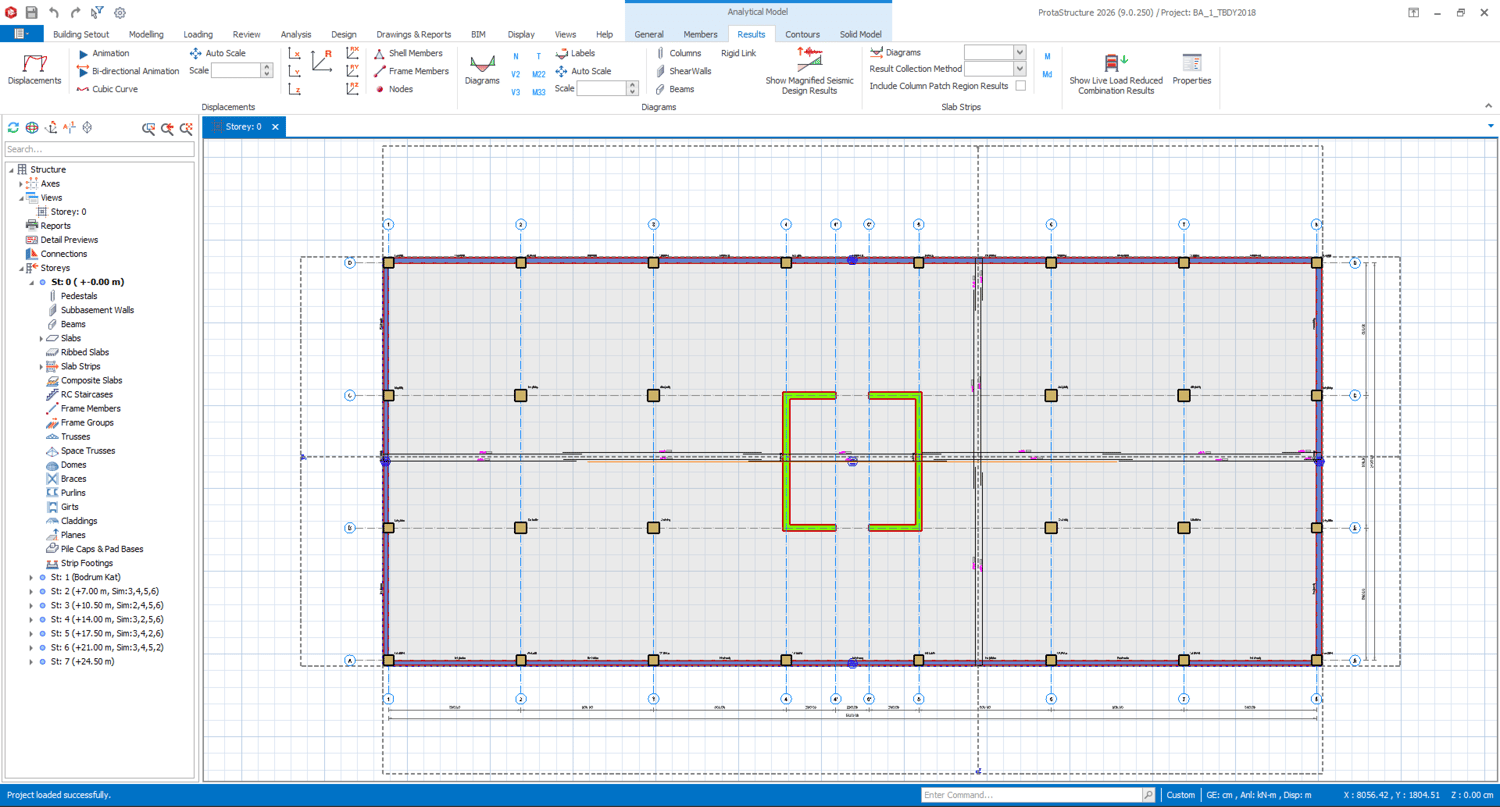1500x807 pixels.
Task: Open the Drawings & Reports tab
Action: (x=414, y=34)
